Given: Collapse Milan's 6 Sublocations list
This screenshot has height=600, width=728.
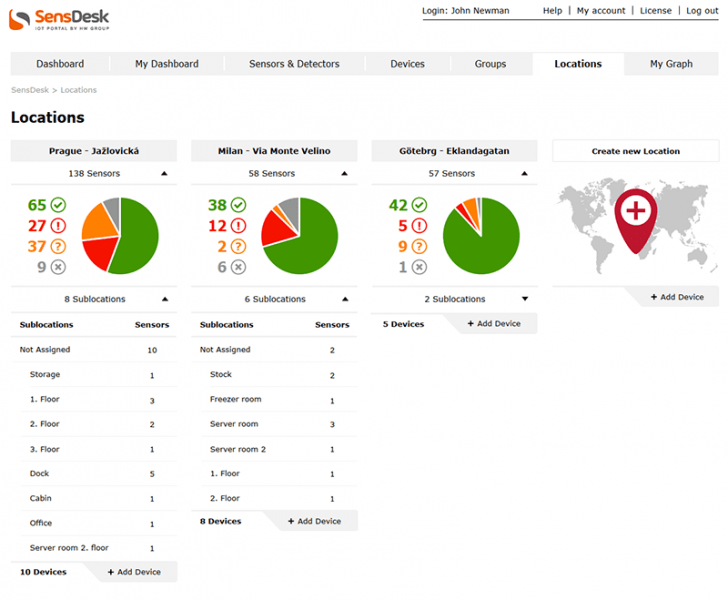Looking at the screenshot, I should pos(345,299).
